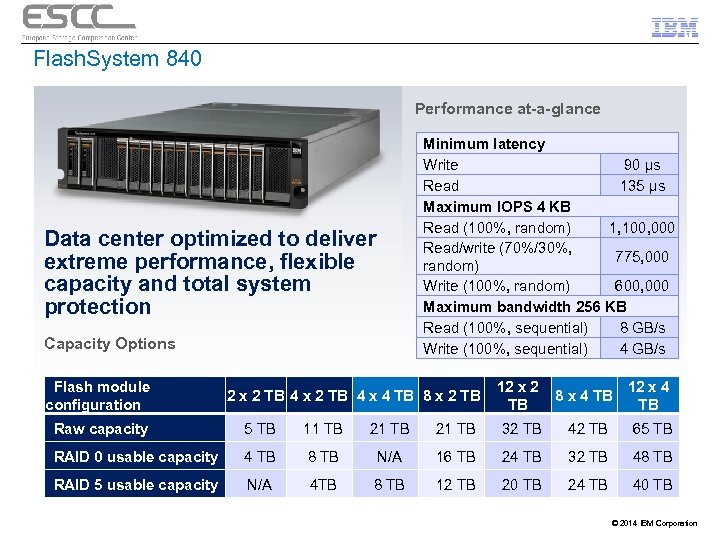This screenshot has width=720, height=540.
Task: Select the 'FlashSystem 840' slide title
Action: [x=118, y=59]
